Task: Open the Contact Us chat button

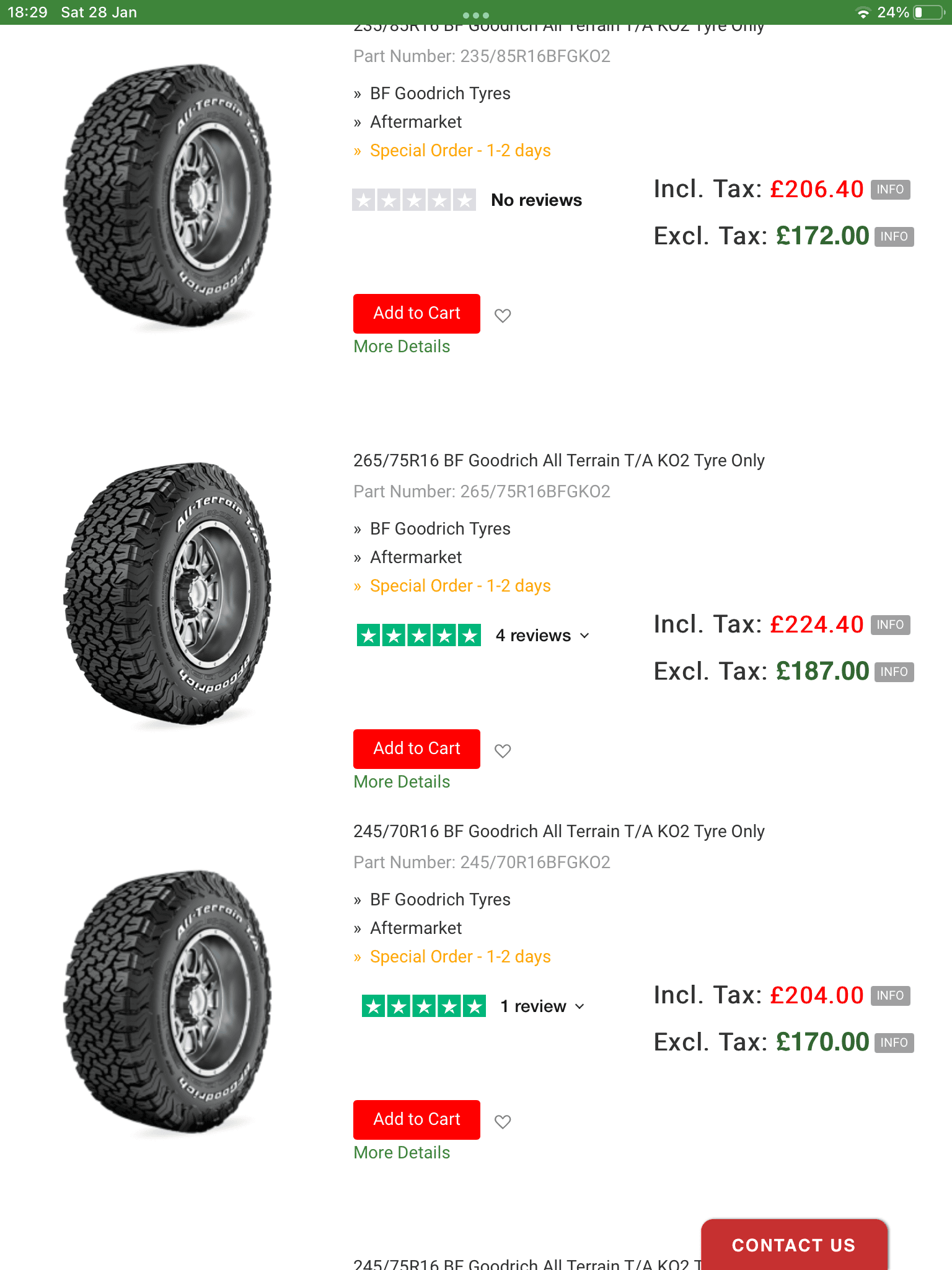Action: [794, 1245]
